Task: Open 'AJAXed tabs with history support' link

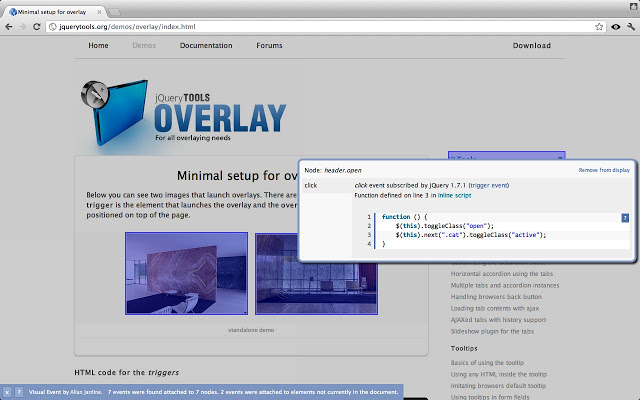Action: coord(498,320)
